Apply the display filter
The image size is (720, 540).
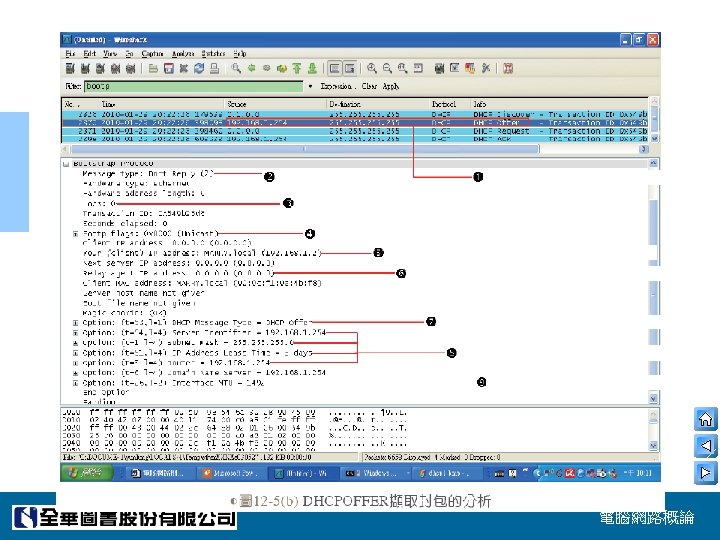[391, 86]
